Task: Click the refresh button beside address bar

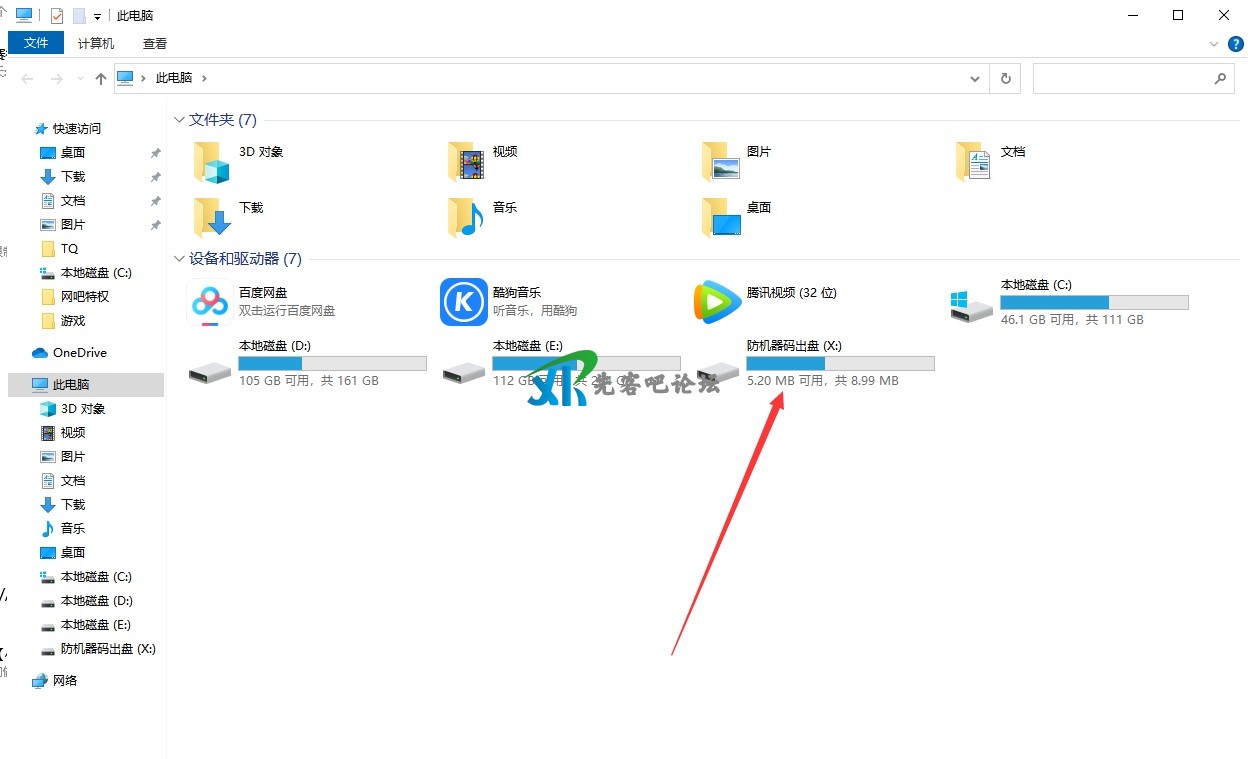Action: [x=1005, y=78]
